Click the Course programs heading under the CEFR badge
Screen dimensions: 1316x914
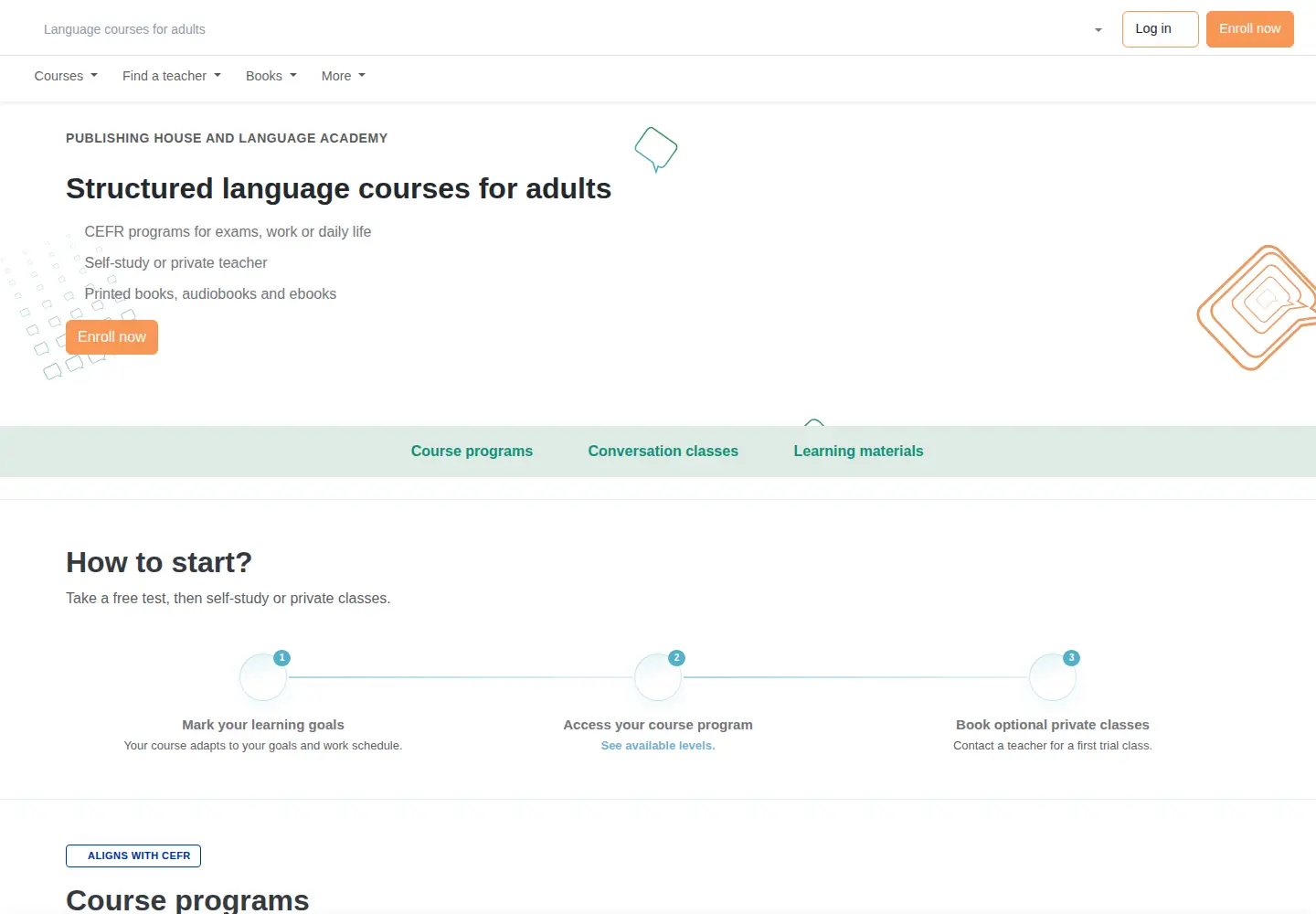coord(187,900)
